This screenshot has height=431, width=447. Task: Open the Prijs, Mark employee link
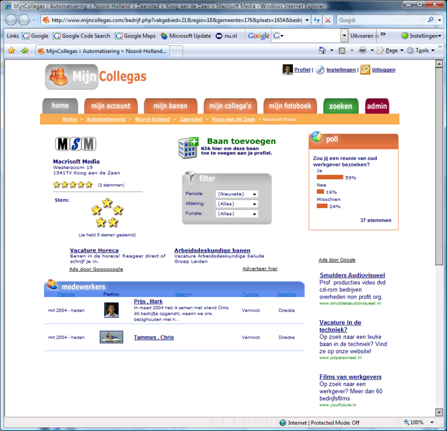pos(148,301)
